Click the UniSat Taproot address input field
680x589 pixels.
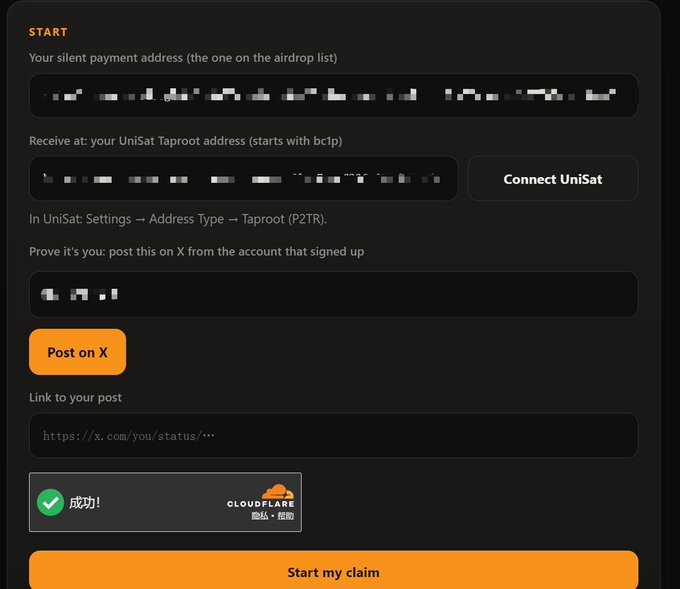pos(243,178)
